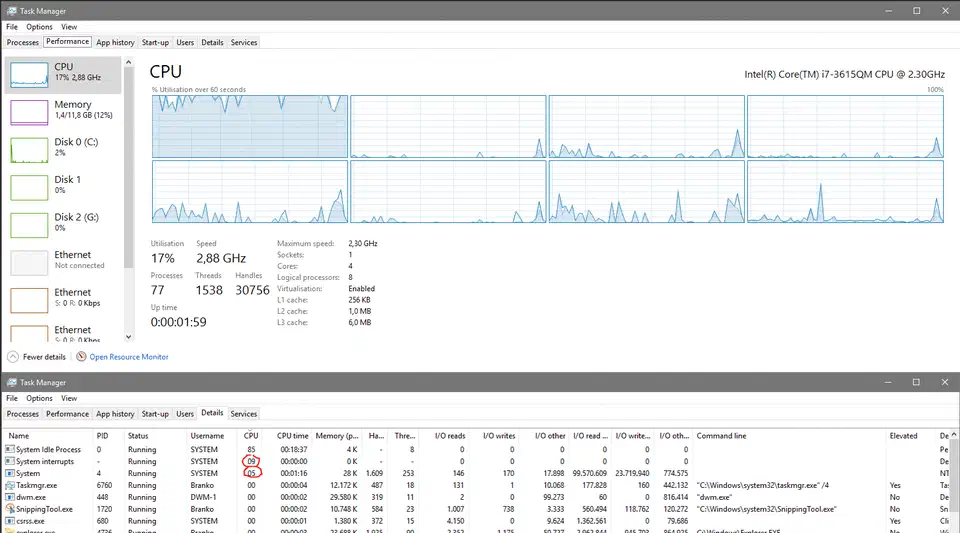The height and width of the screenshot is (533, 960).
Task: Click the Taskmgr.exe process icon
Action: (x=10, y=485)
